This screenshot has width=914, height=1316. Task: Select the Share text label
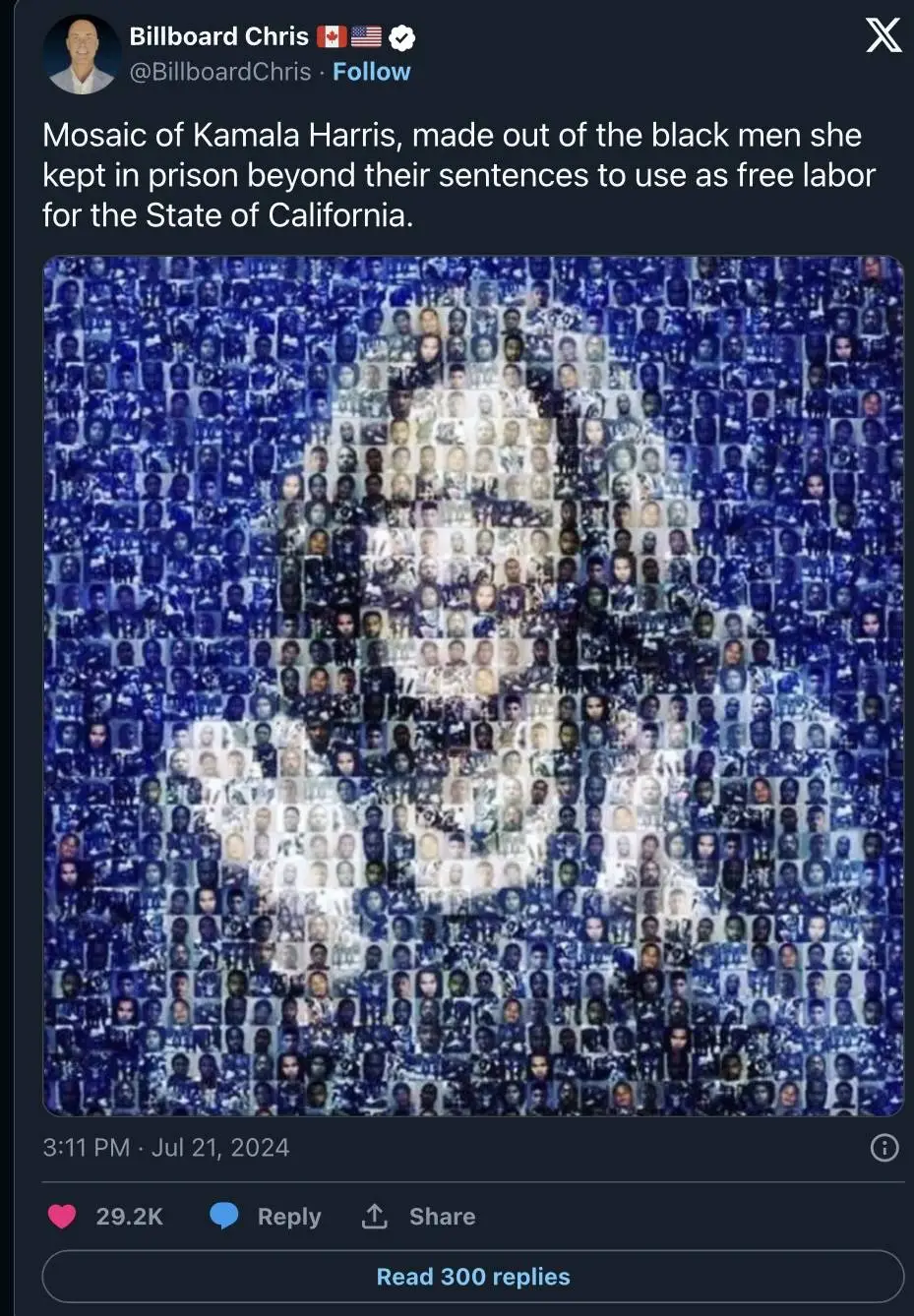coord(442,1217)
